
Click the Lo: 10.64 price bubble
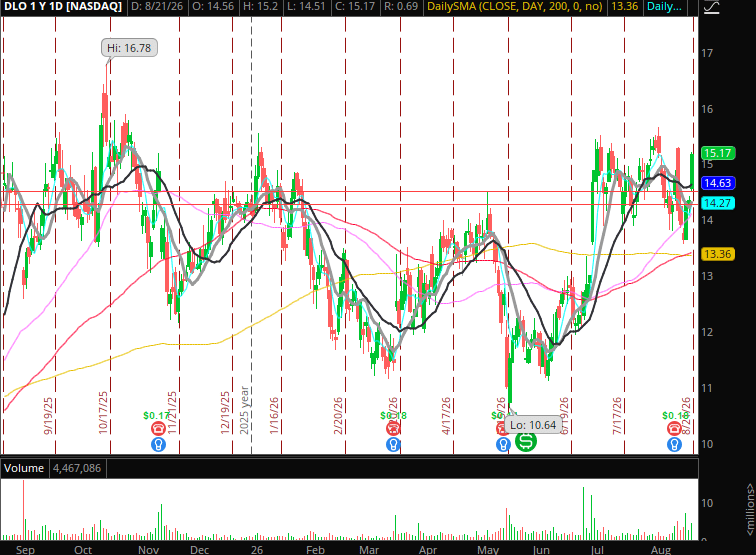point(533,425)
